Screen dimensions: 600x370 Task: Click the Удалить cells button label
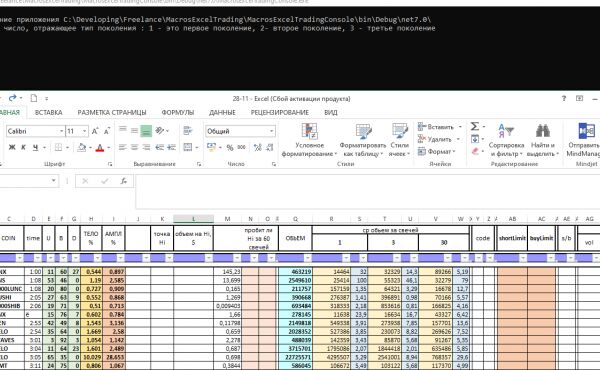pyautogui.click(x=440, y=139)
